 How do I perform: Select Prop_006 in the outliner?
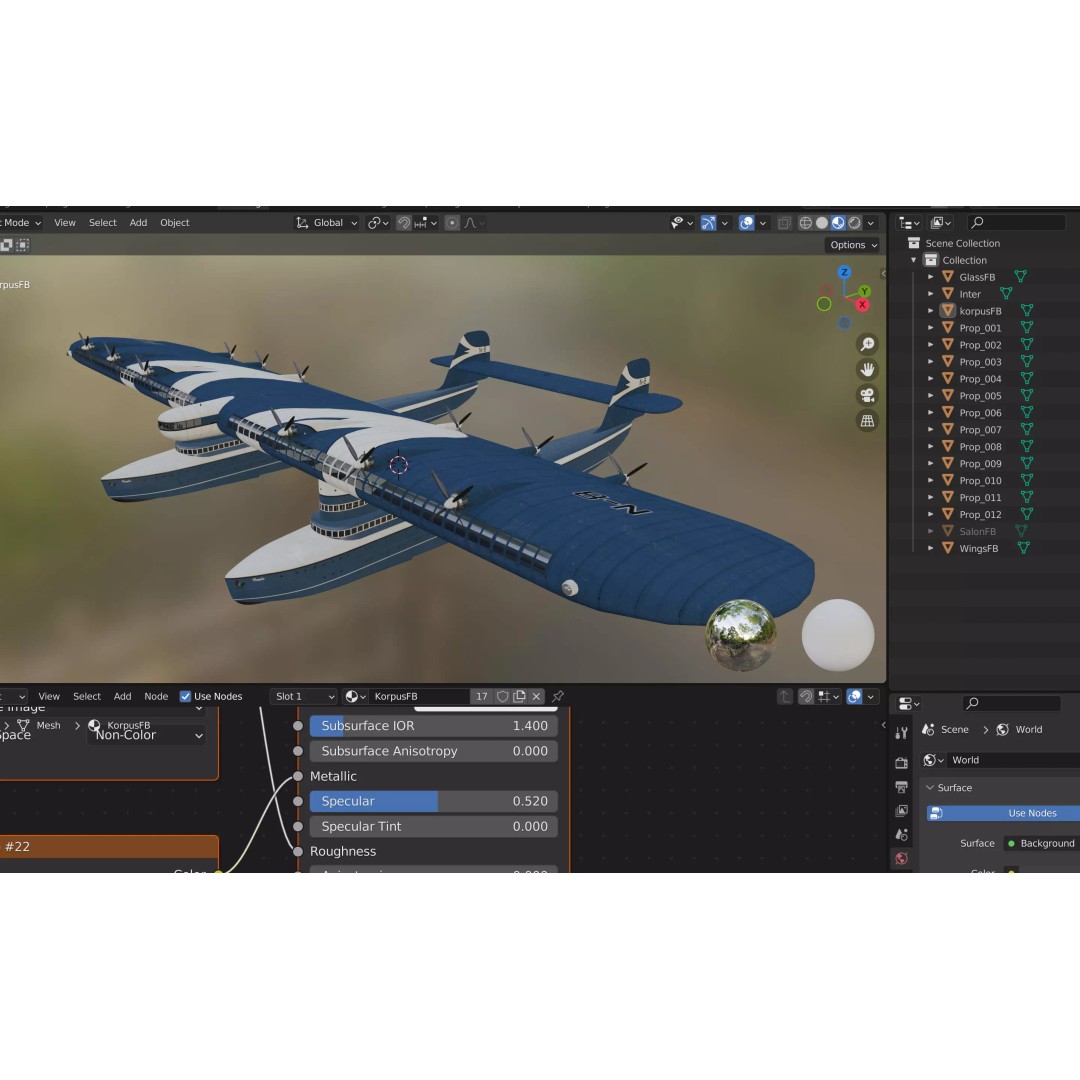[980, 413]
